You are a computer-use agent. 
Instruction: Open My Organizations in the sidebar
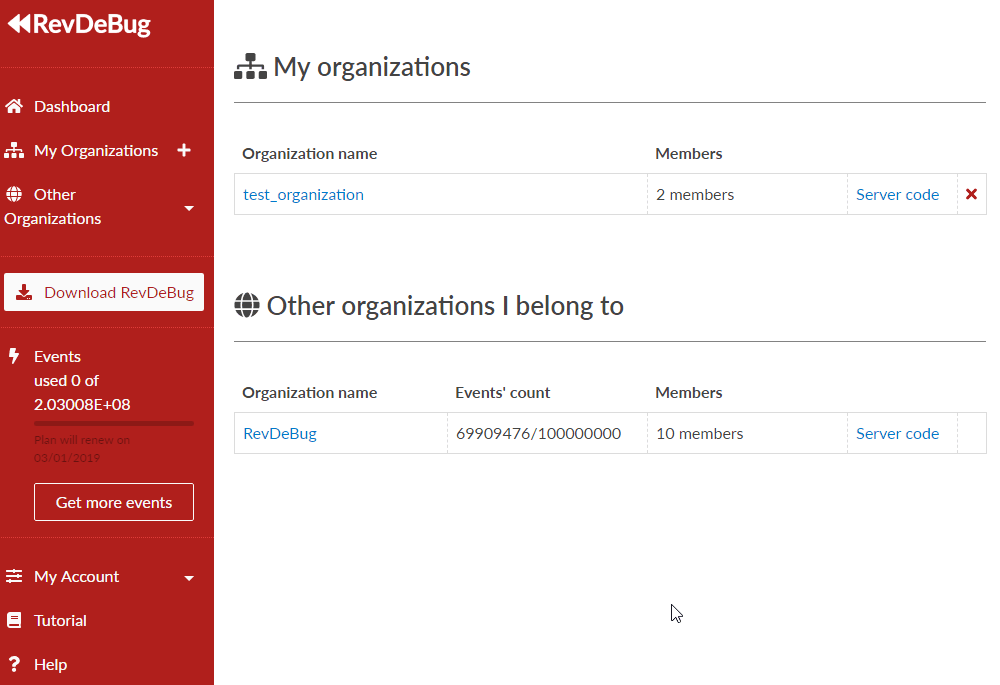(96, 151)
